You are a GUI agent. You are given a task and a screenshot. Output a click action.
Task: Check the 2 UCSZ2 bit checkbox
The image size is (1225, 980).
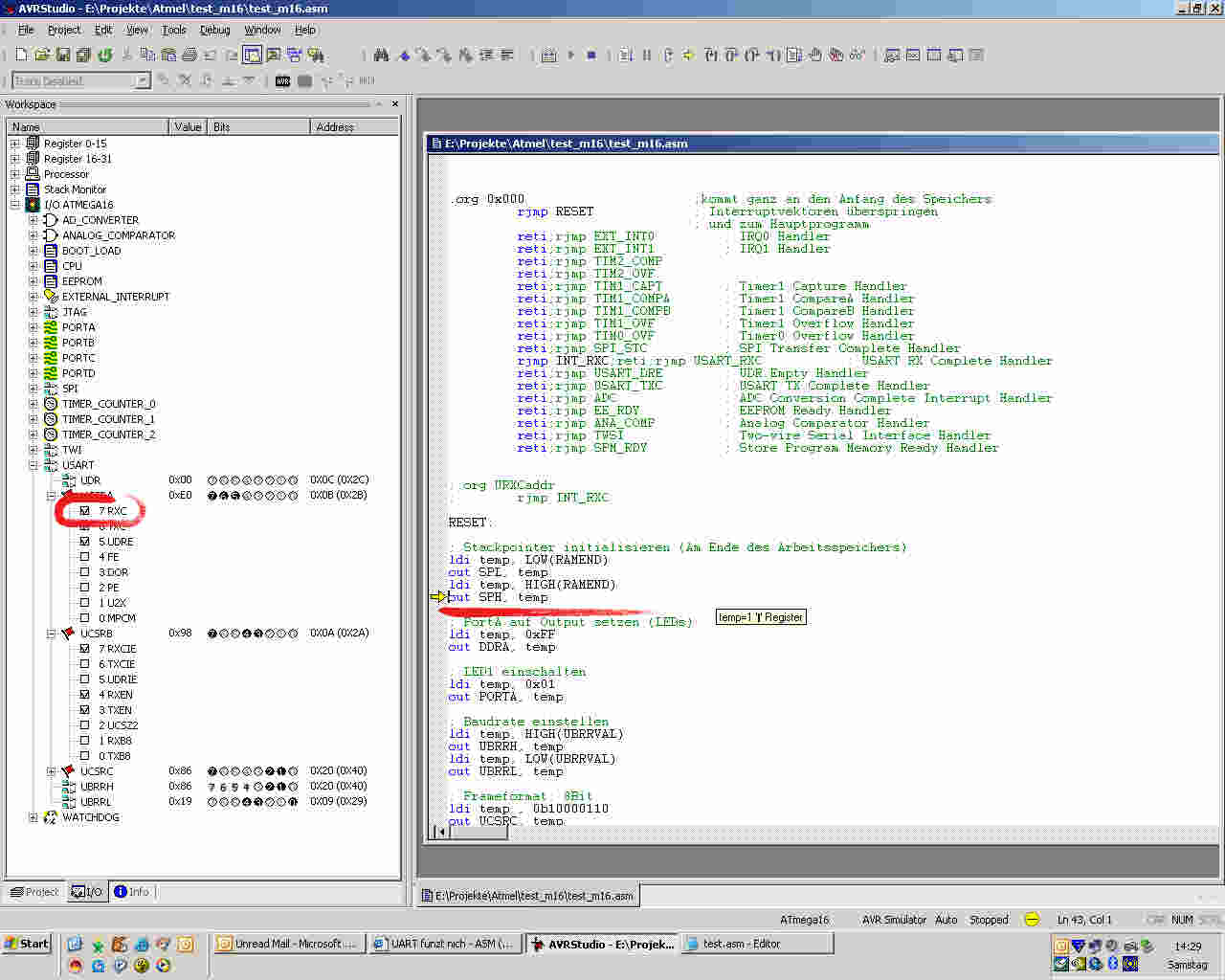point(84,725)
